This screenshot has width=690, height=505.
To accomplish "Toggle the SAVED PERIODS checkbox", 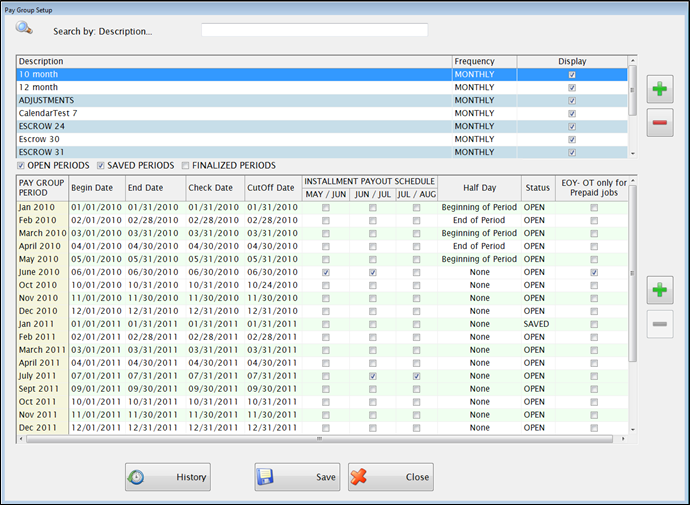I will tap(100, 166).
